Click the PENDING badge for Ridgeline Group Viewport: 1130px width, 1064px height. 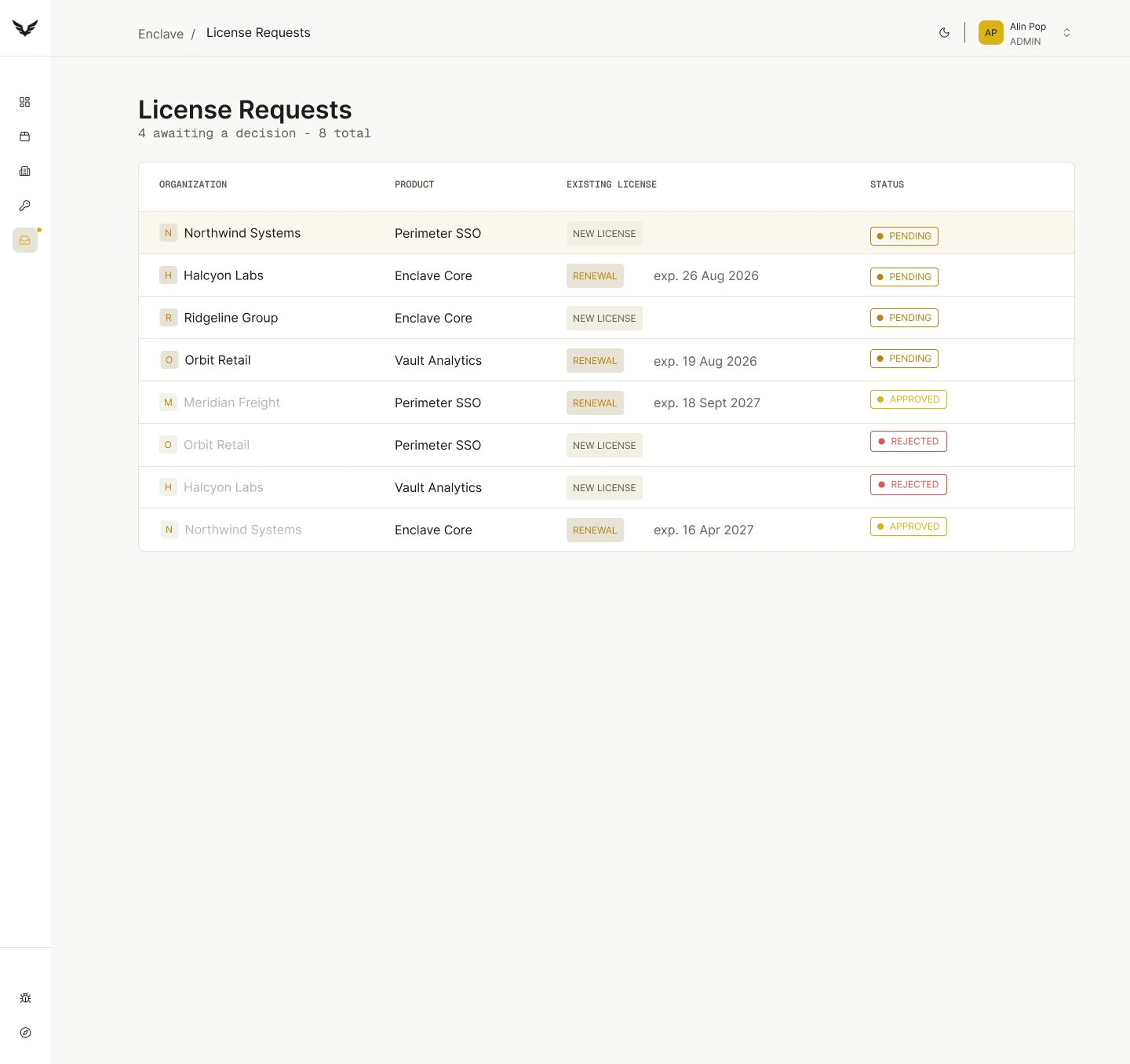904,318
